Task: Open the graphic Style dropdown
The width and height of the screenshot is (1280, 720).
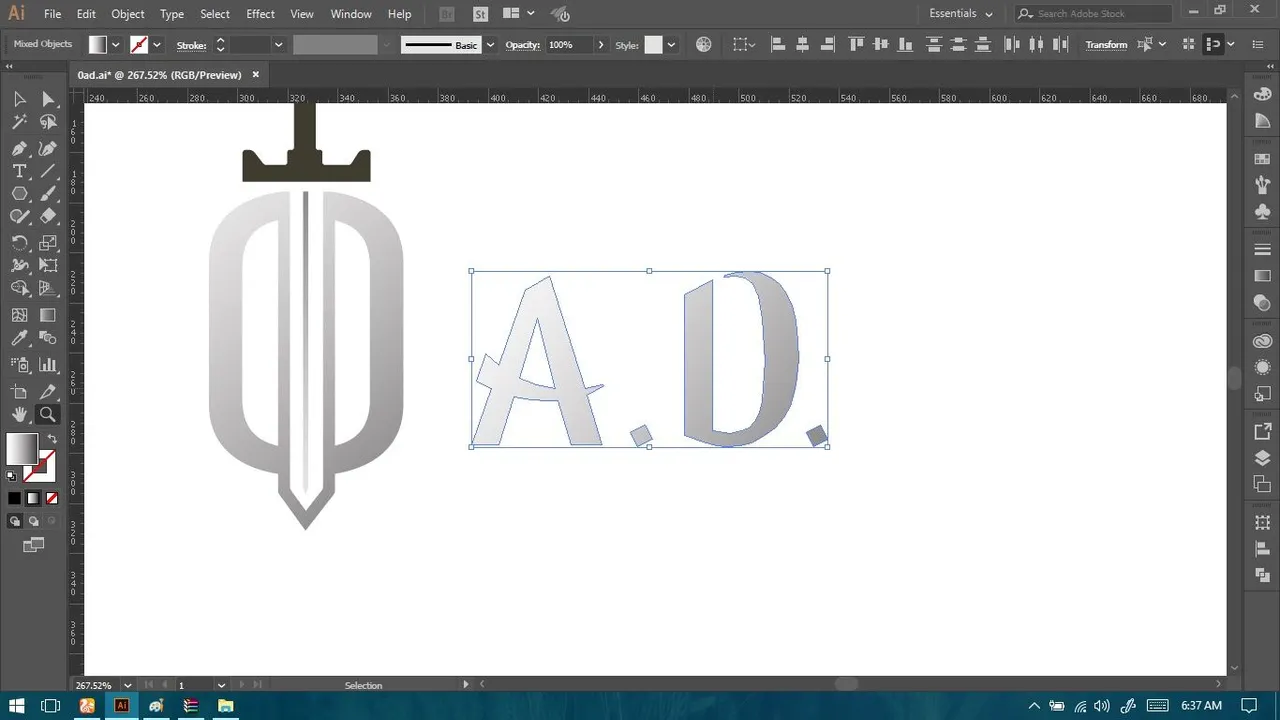Action: pyautogui.click(x=671, y=45)
